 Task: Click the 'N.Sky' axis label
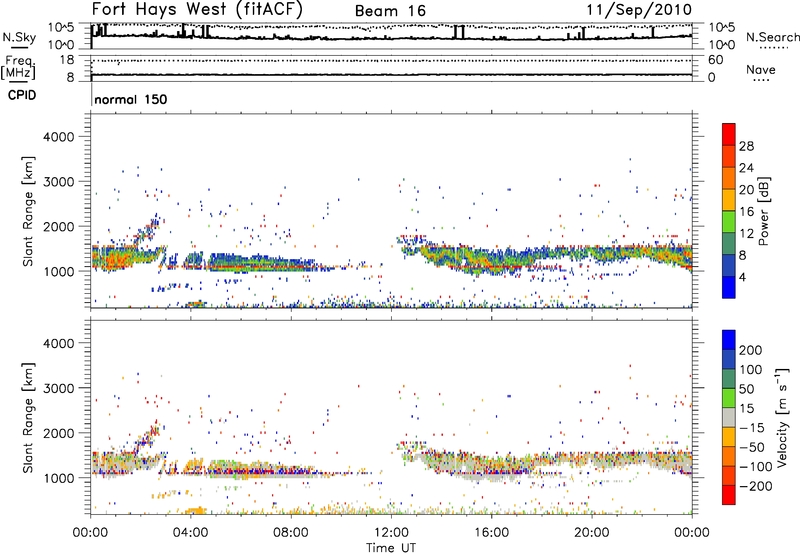(19, 37)
